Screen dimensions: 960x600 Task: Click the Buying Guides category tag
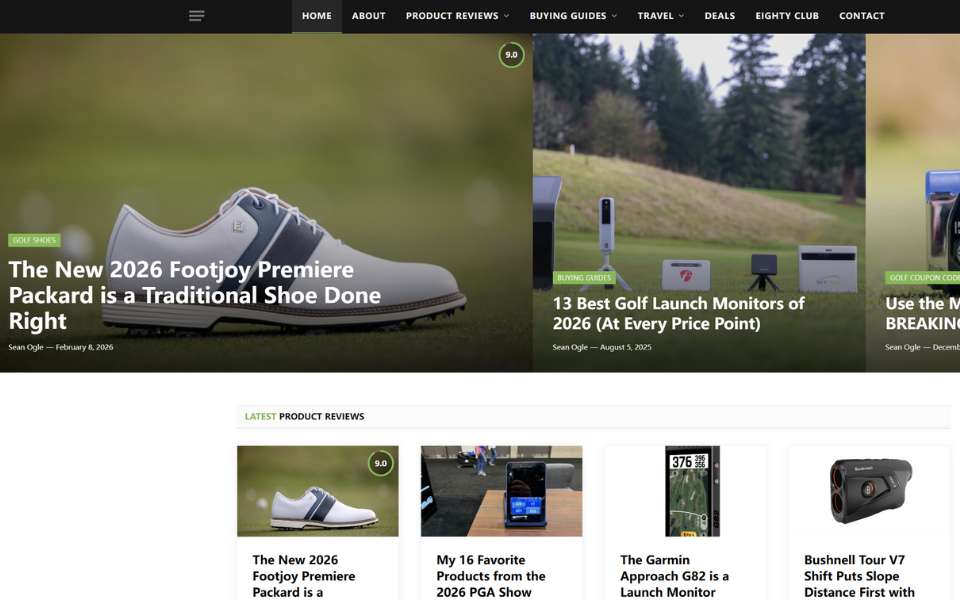point(584,278)
